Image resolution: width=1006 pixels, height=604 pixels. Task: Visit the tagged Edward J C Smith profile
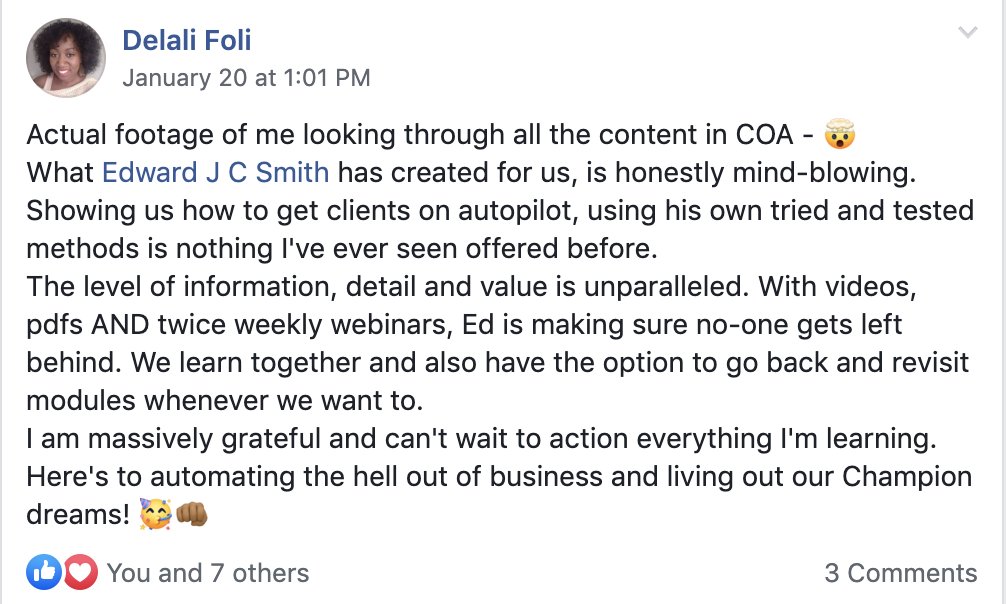tap(215, 172)
